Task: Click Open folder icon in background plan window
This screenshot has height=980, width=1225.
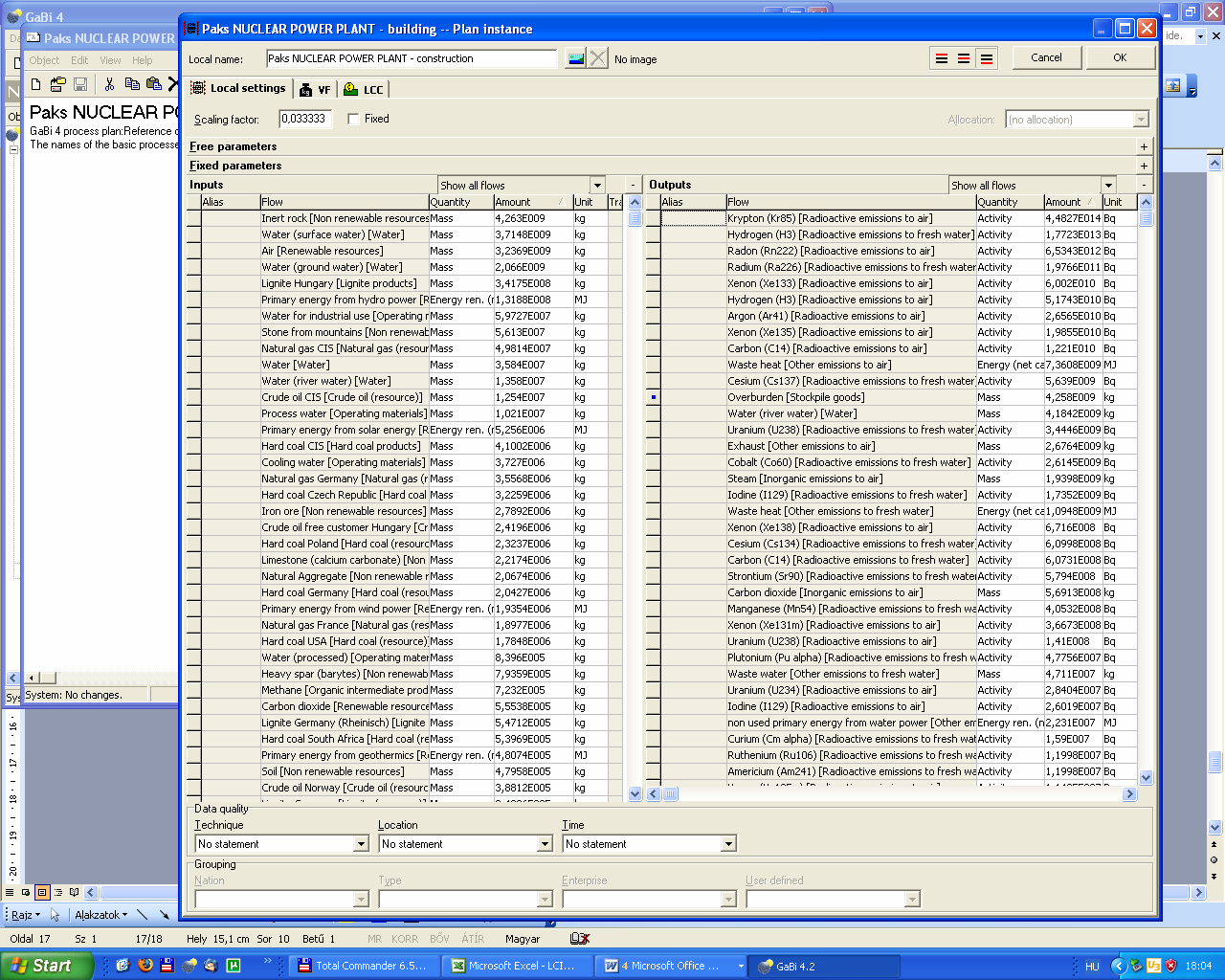Action: 58,84
